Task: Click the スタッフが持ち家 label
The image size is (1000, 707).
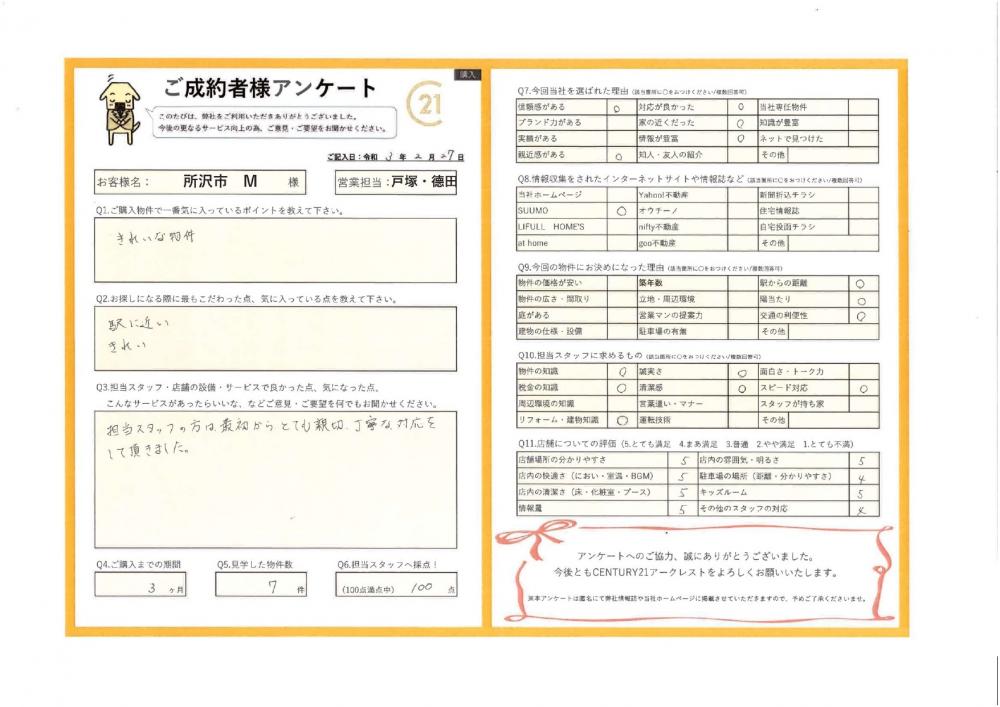Action: (x=791, y=404)
